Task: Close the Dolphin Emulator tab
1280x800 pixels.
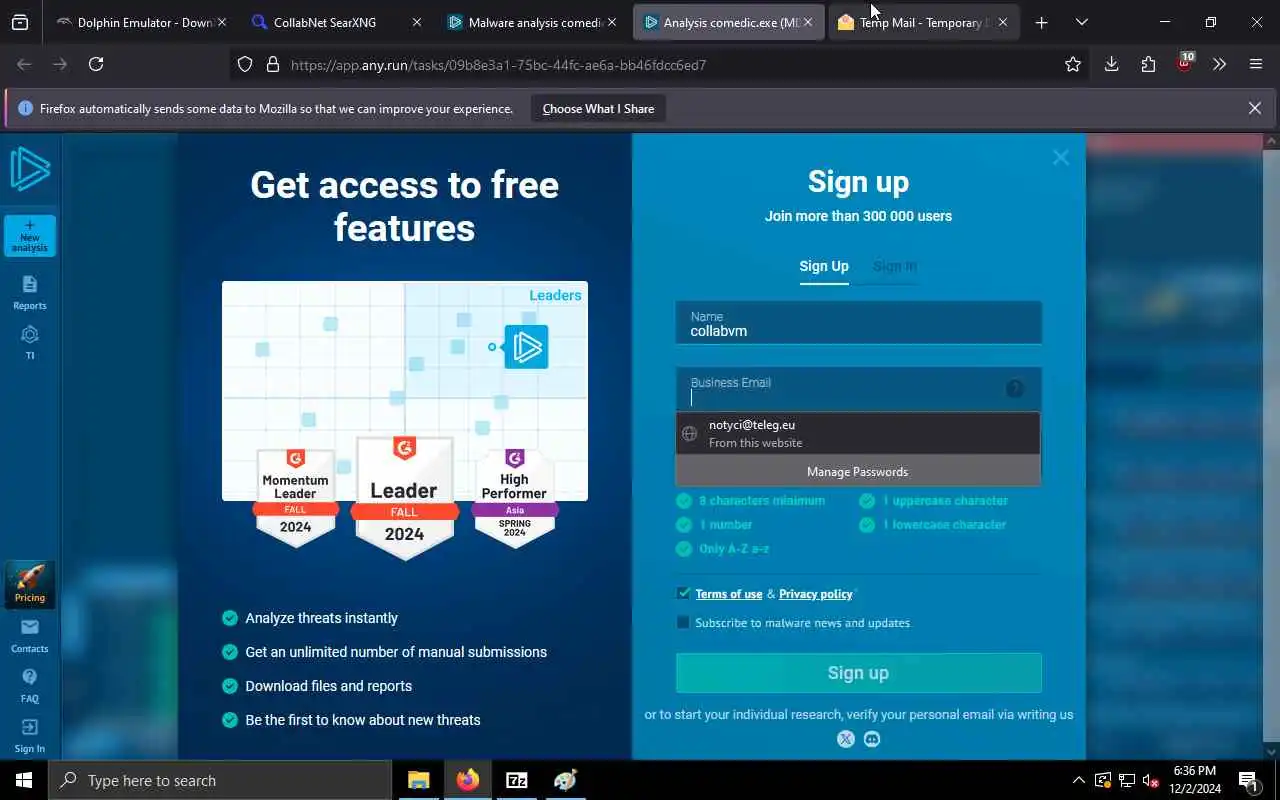Action: coord(221,22)
